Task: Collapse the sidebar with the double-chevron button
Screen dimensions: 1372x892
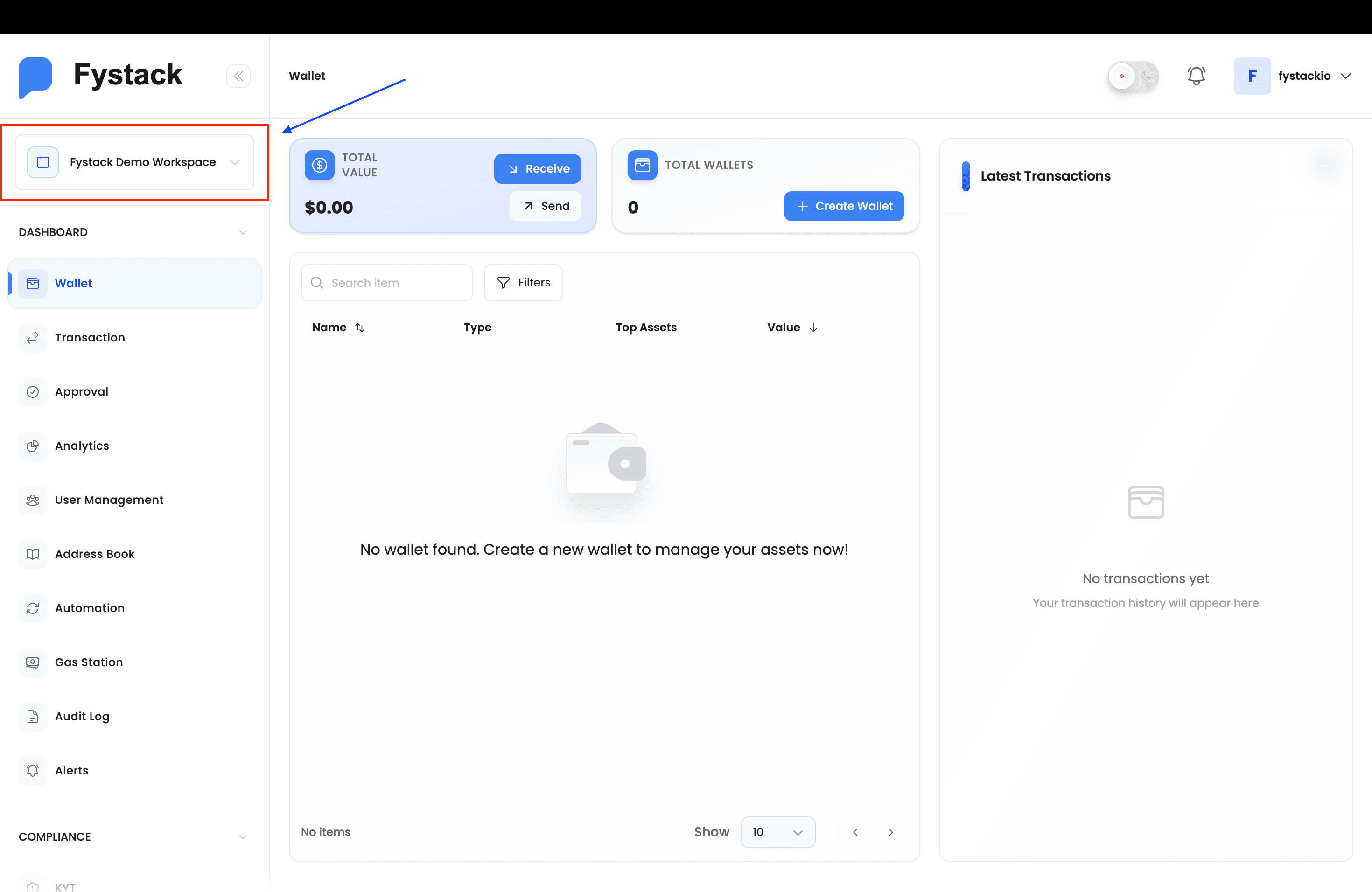Action: click(238, 76)
